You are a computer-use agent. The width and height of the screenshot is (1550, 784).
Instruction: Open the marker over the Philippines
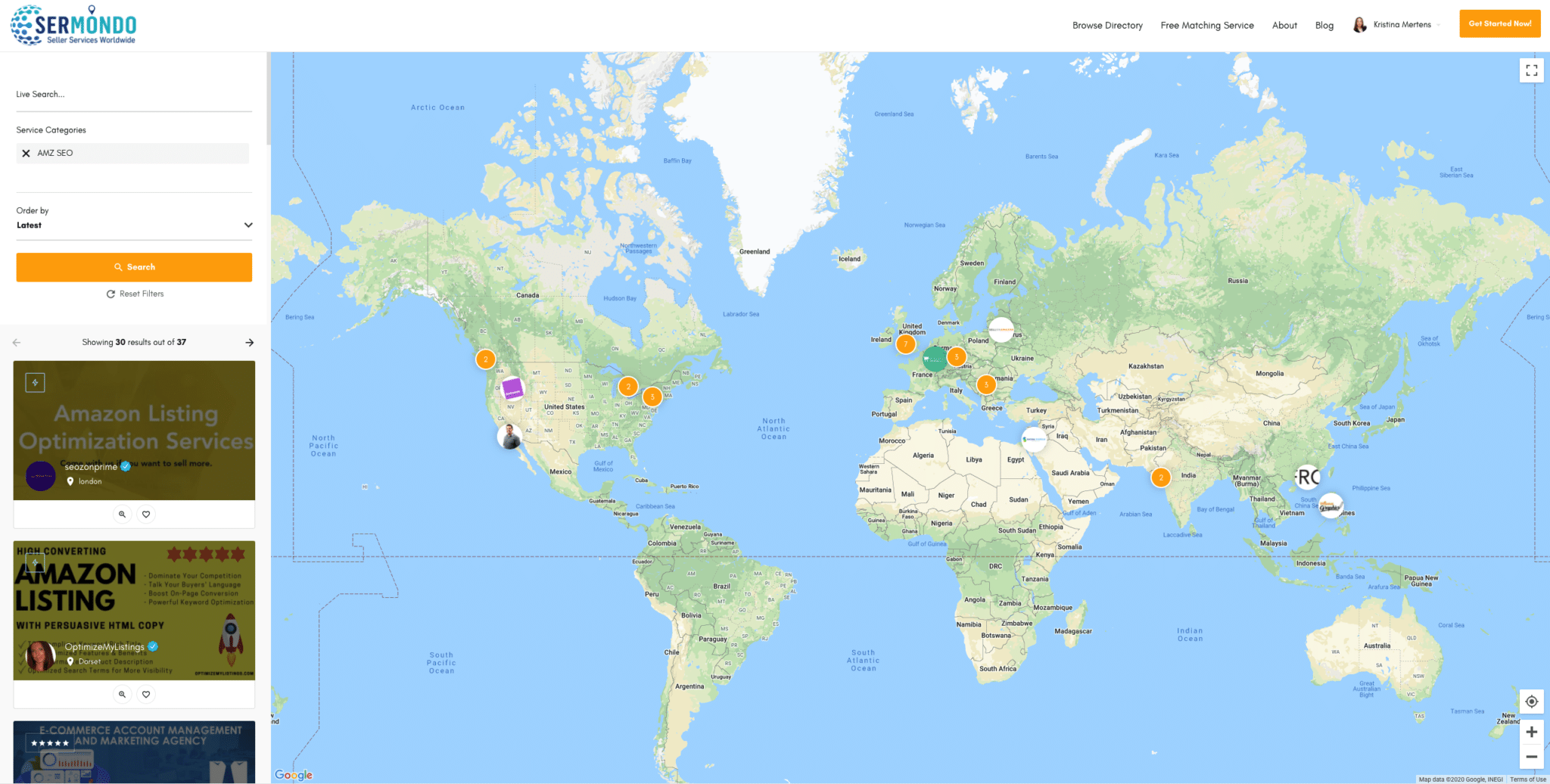pyautogui.click(x=1331, y=506)
